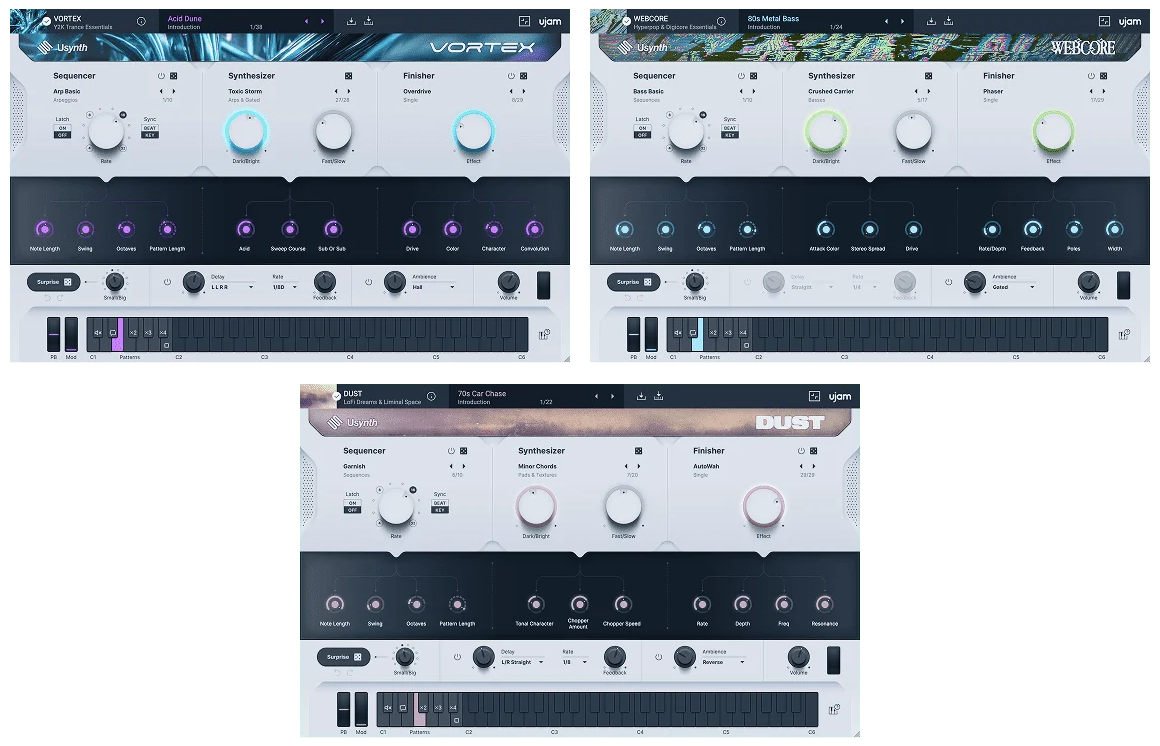1160x746 pixels.
Task: Click the preset browser icon next to ujam in Webcore
Action: (1105, 21)
